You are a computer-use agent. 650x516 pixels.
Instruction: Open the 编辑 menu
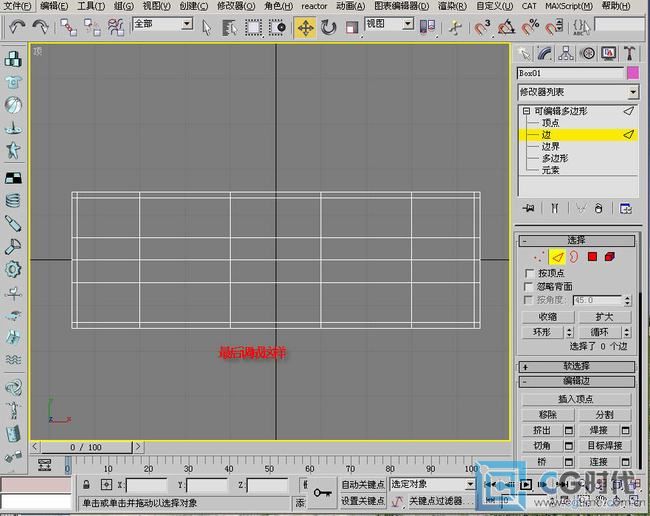(x=54, y=6)
